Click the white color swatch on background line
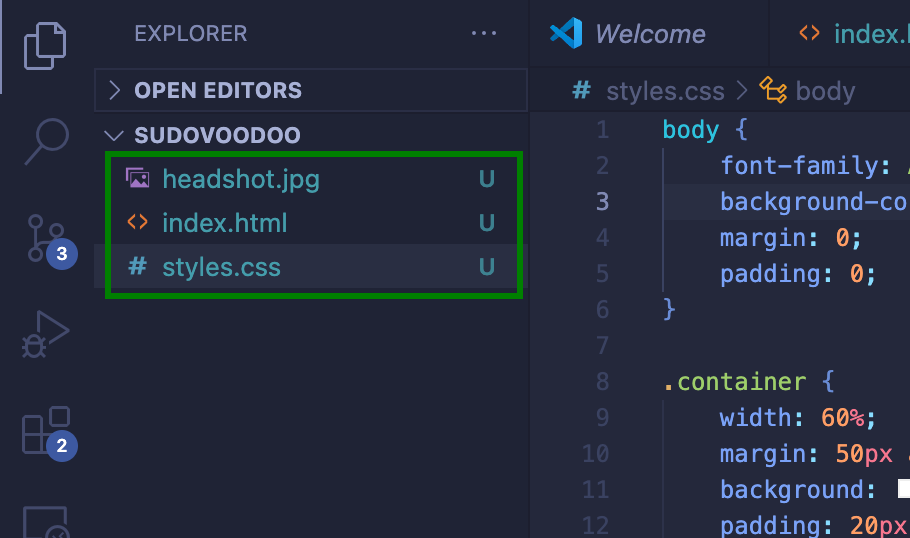Image resolution: width=910 pixels, height=538 pixels. [904, 489]
